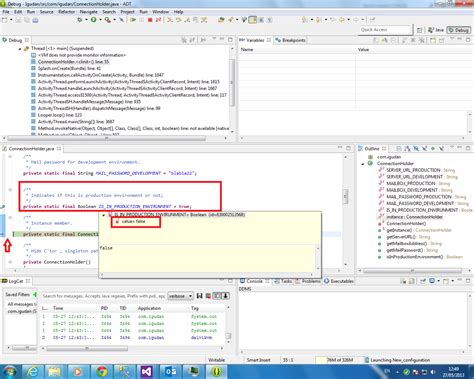This screenshot has width=474, height=379.
Task: Click the Open Perspective icon
Action: click(419, 30)
